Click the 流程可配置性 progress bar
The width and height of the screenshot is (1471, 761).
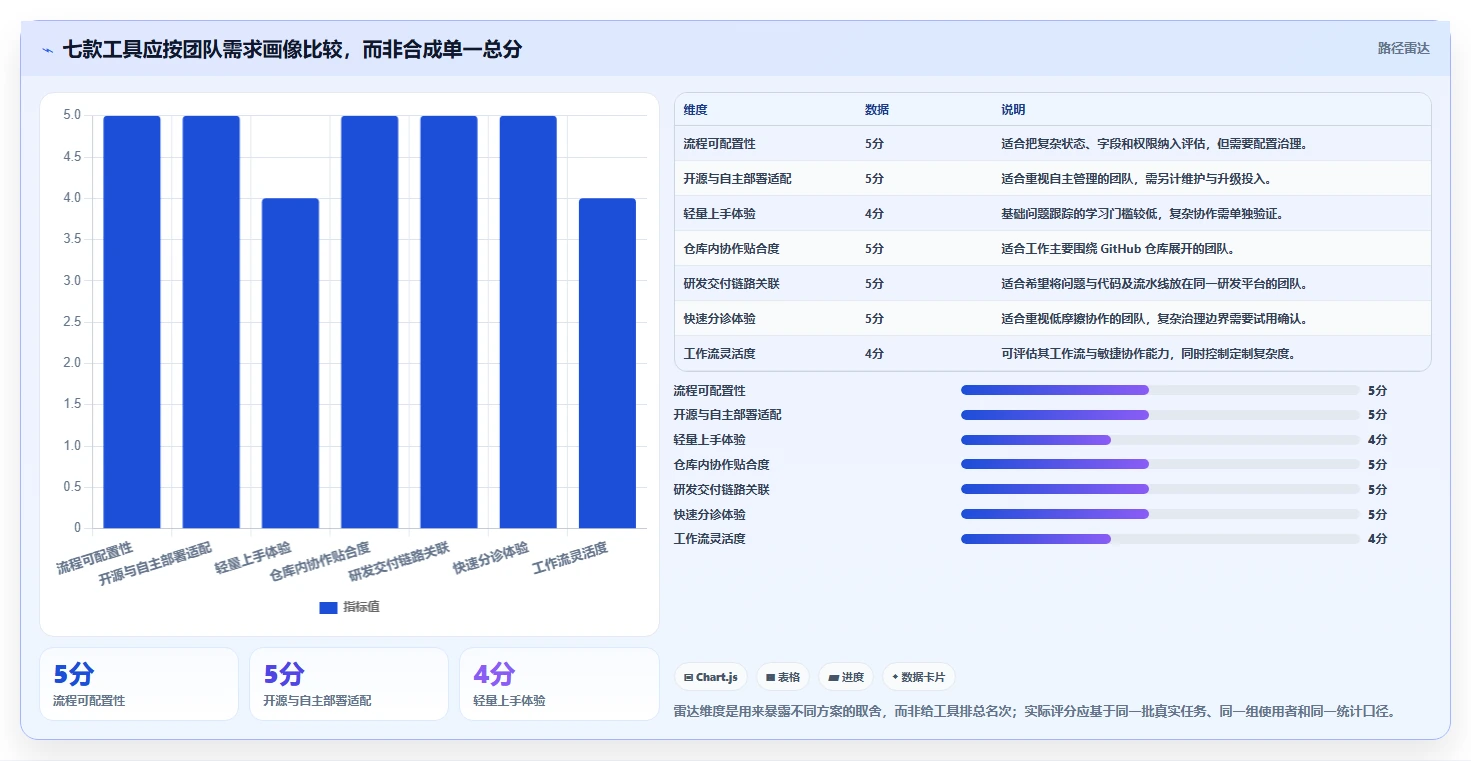click(x=1160, y=390)
